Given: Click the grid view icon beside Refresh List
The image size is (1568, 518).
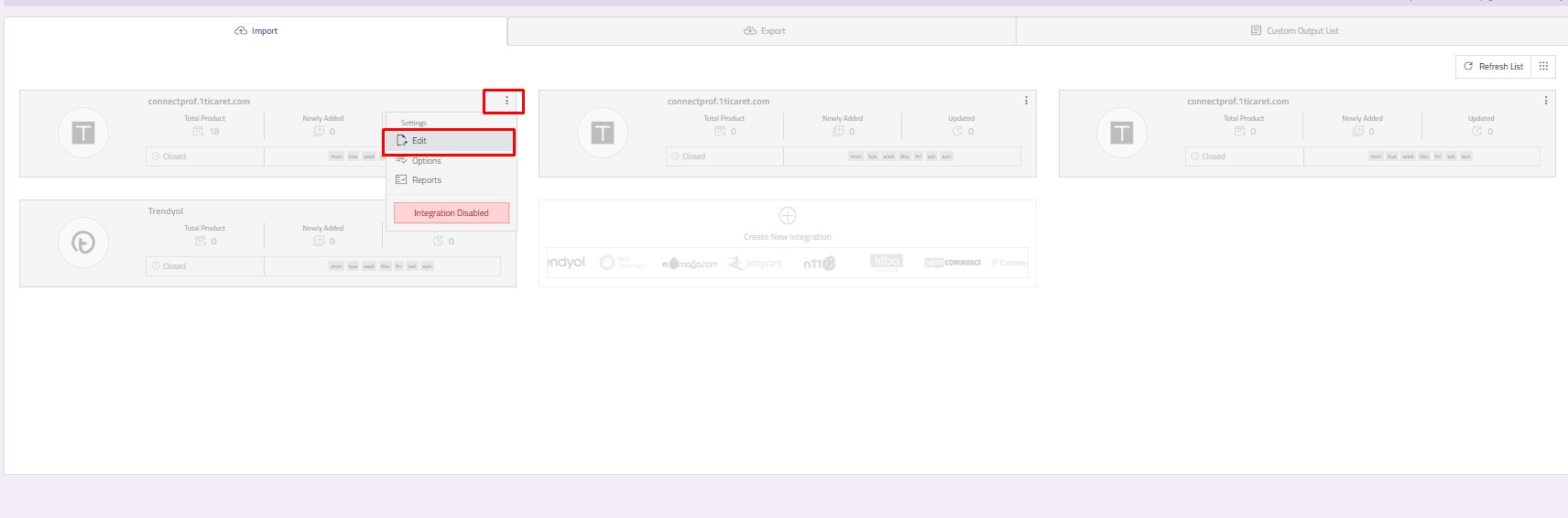Looking at the screenshot, I should pyautogui.click(x=1543, y=67).
